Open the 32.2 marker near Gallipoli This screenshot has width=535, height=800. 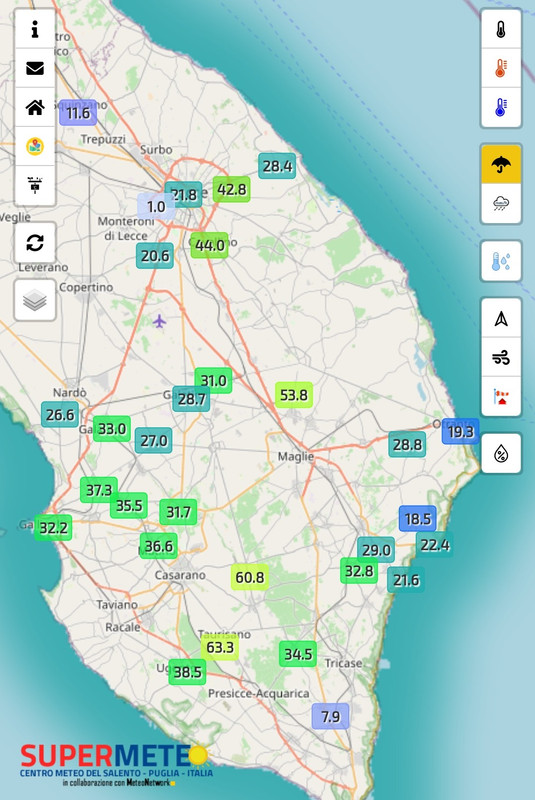pyautogui.click(x=53, y=528)
